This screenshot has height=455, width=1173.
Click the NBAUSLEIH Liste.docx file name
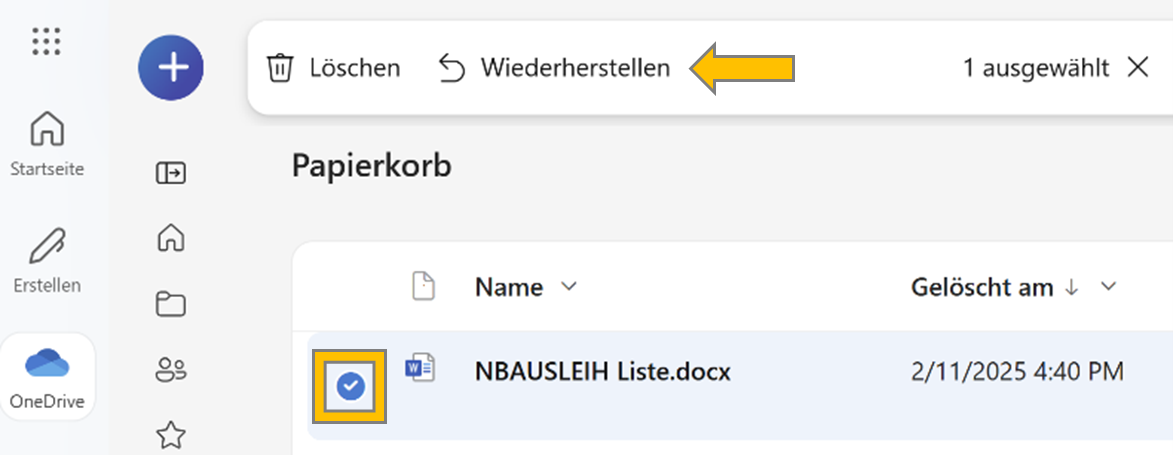point(603,371)
